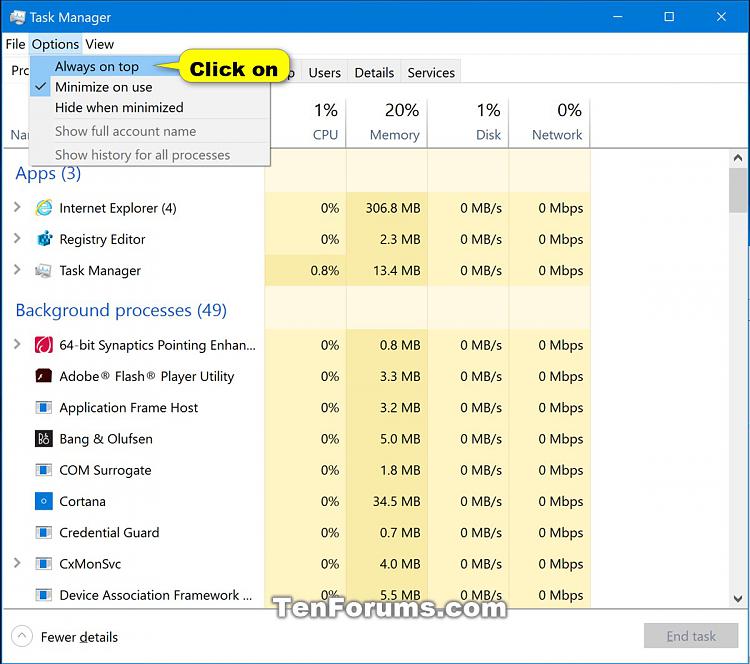Toggle Hide when minimized option

(119, 108)
